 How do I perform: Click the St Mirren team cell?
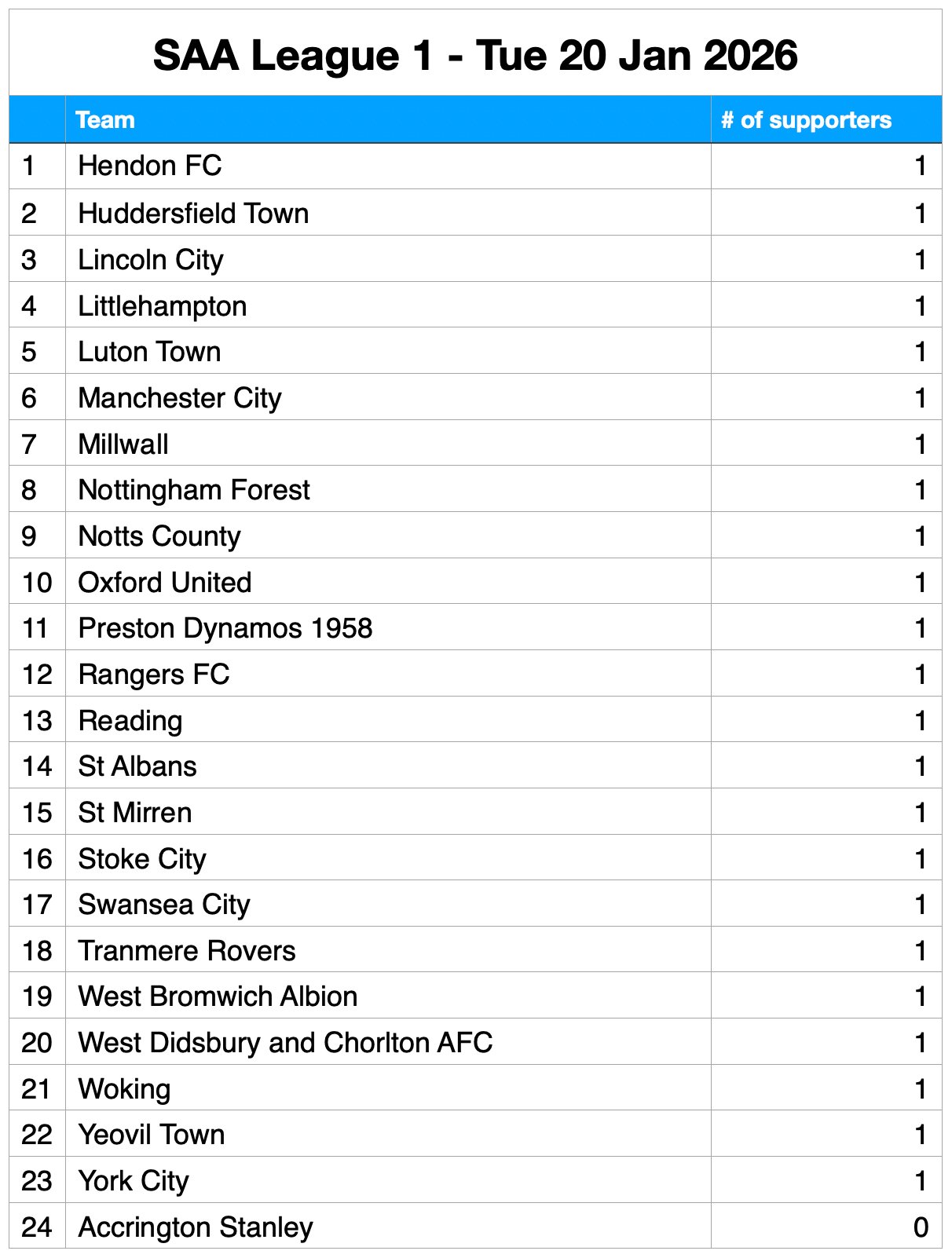(x=135, y=813)
